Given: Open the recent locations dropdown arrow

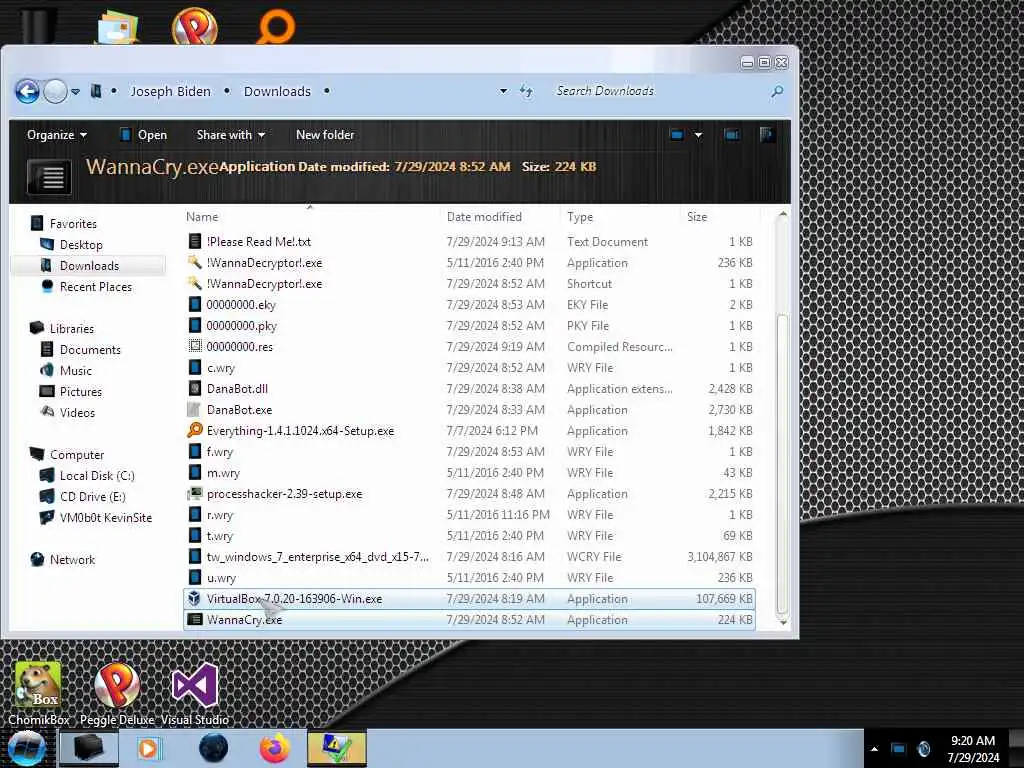Looking at the screenshot, I should tap(76, 91).
